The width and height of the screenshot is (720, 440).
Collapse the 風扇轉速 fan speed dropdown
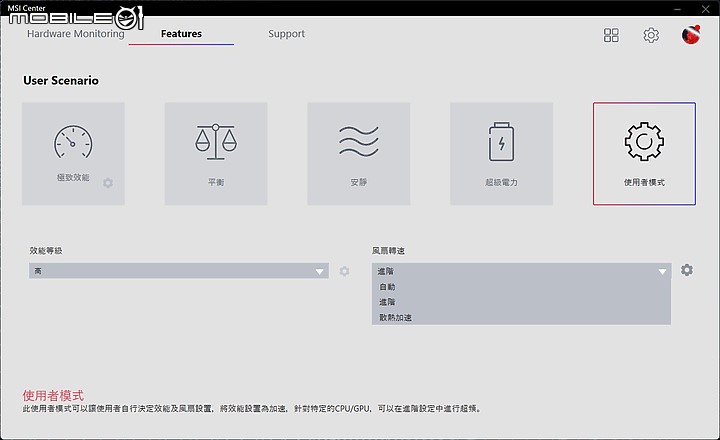click(x=522, y=271)
